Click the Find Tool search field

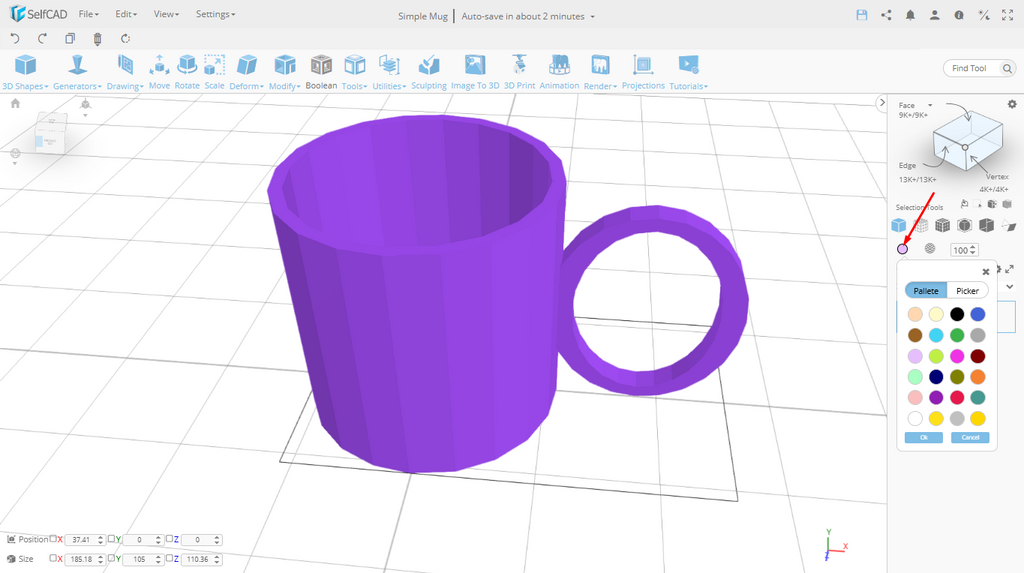point(977,68)
